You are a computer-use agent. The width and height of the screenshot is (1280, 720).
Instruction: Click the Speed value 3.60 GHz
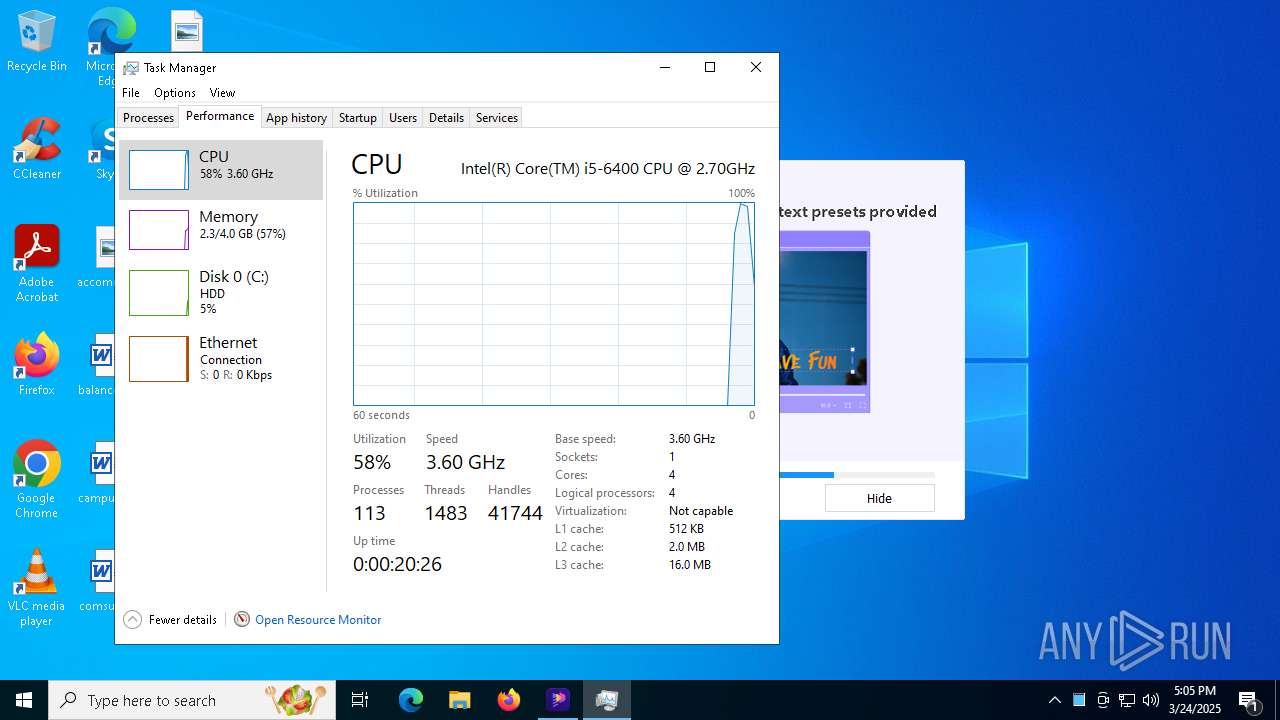click(465, 462)
